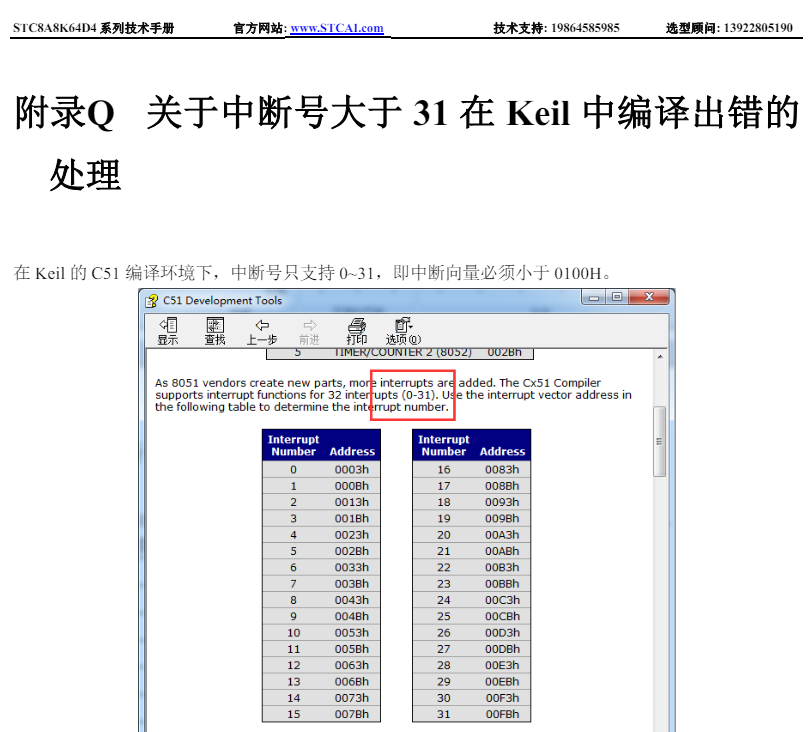Click interrupt number 16 in the table

click(444, 470)
